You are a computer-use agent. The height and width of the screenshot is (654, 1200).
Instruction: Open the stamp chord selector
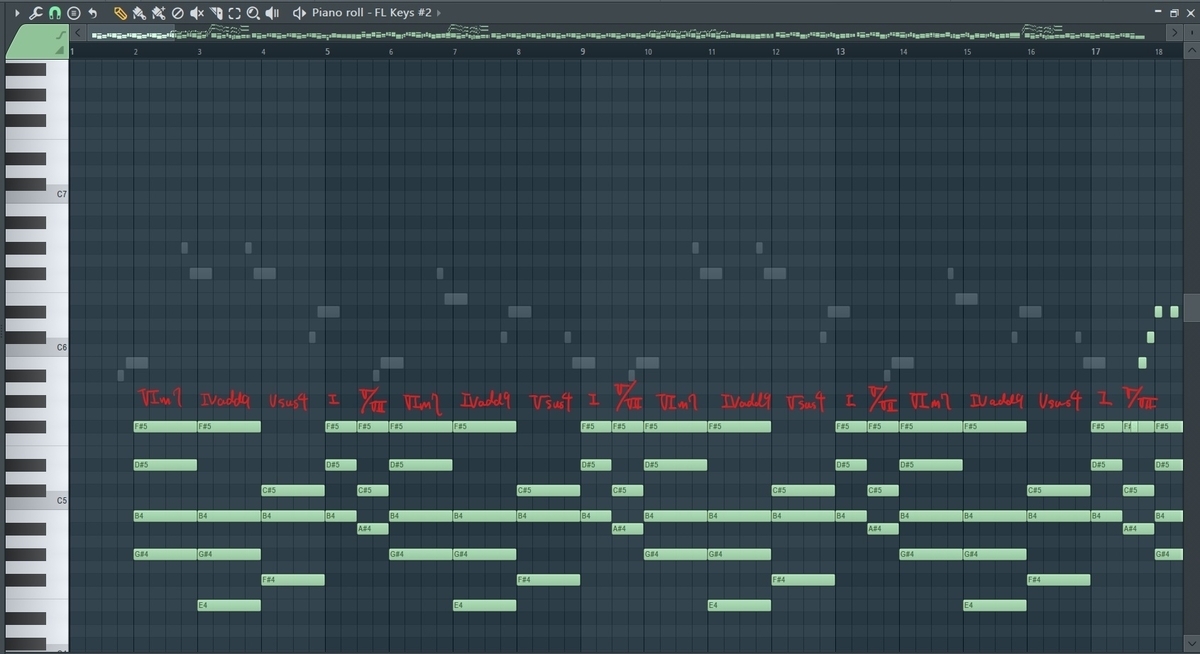[x=74, y=13]
